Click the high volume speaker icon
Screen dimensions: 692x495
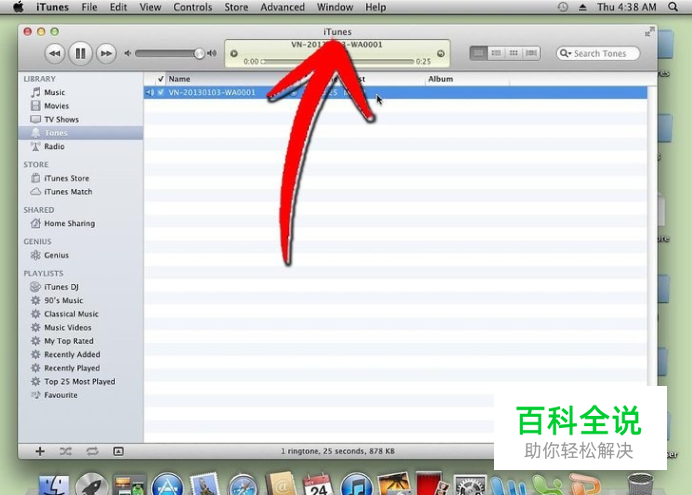click(212, 53)
